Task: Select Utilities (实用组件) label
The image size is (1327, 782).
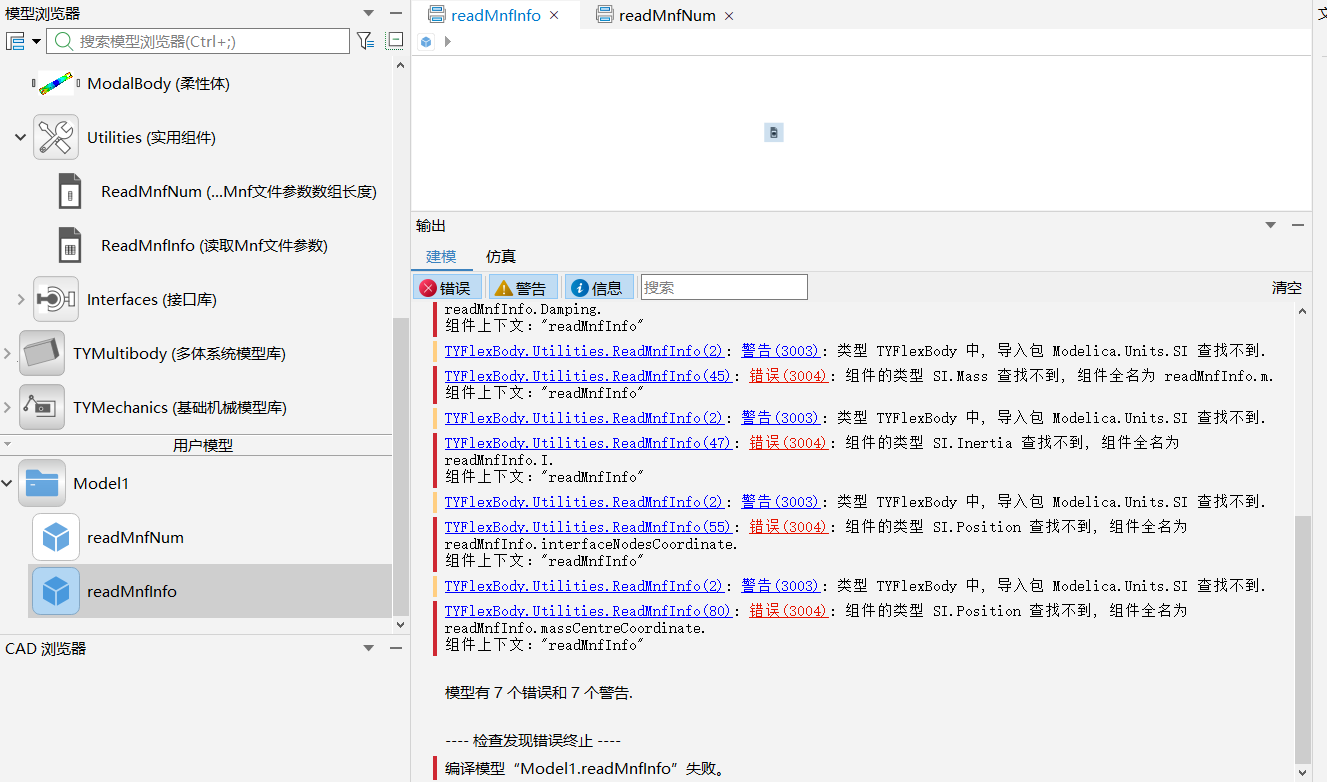Action: 151,138
